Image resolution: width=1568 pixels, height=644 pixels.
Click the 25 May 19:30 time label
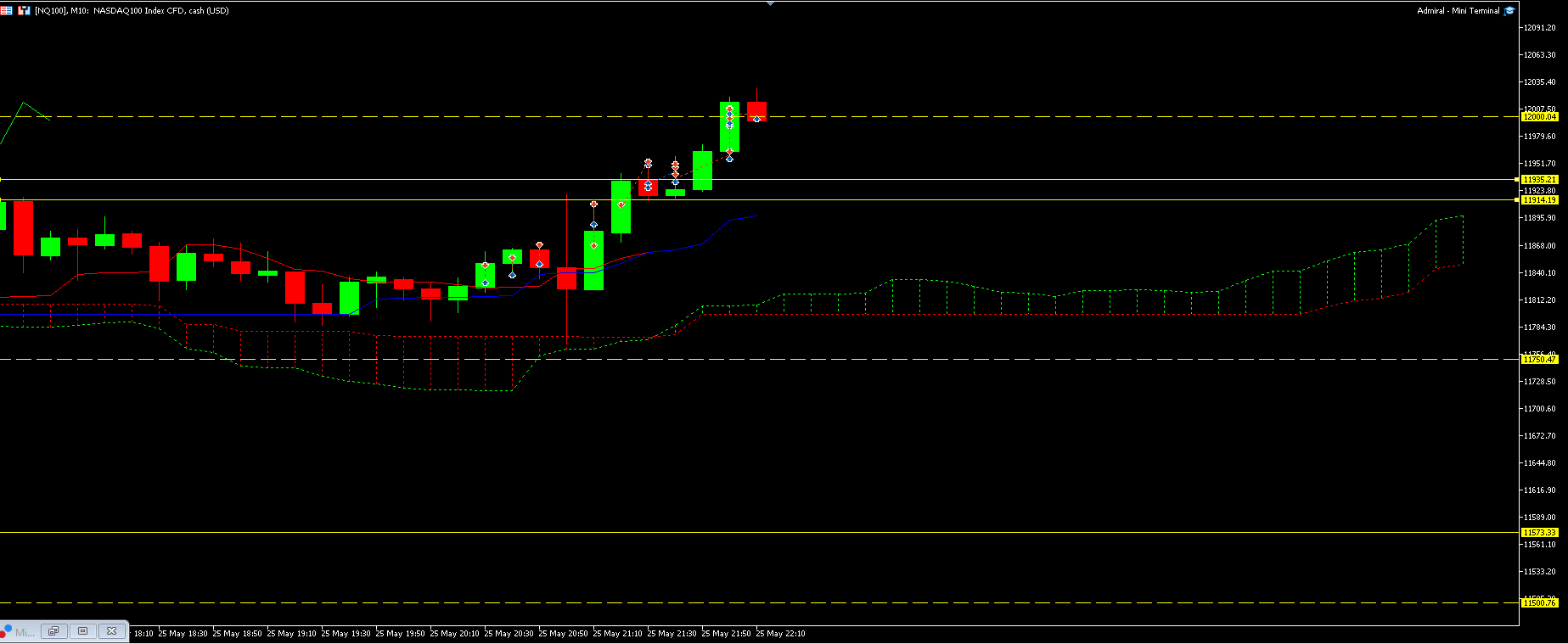[346, 634]
